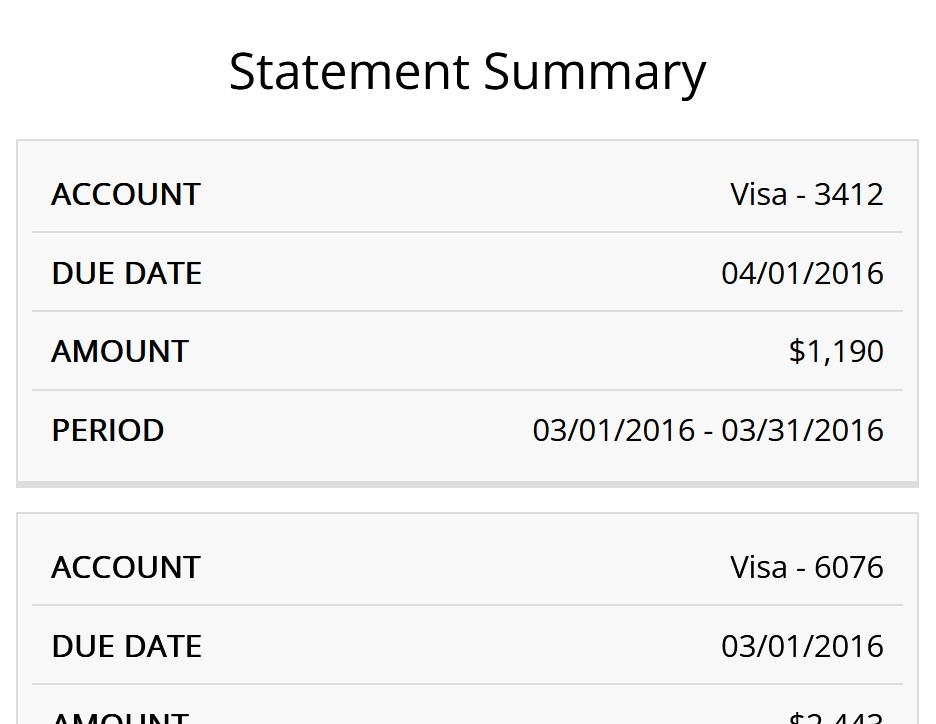Image resolution: width=936 pixels, height=724 pixels.
Task: Select the first statement's period row
Action: 467,430
